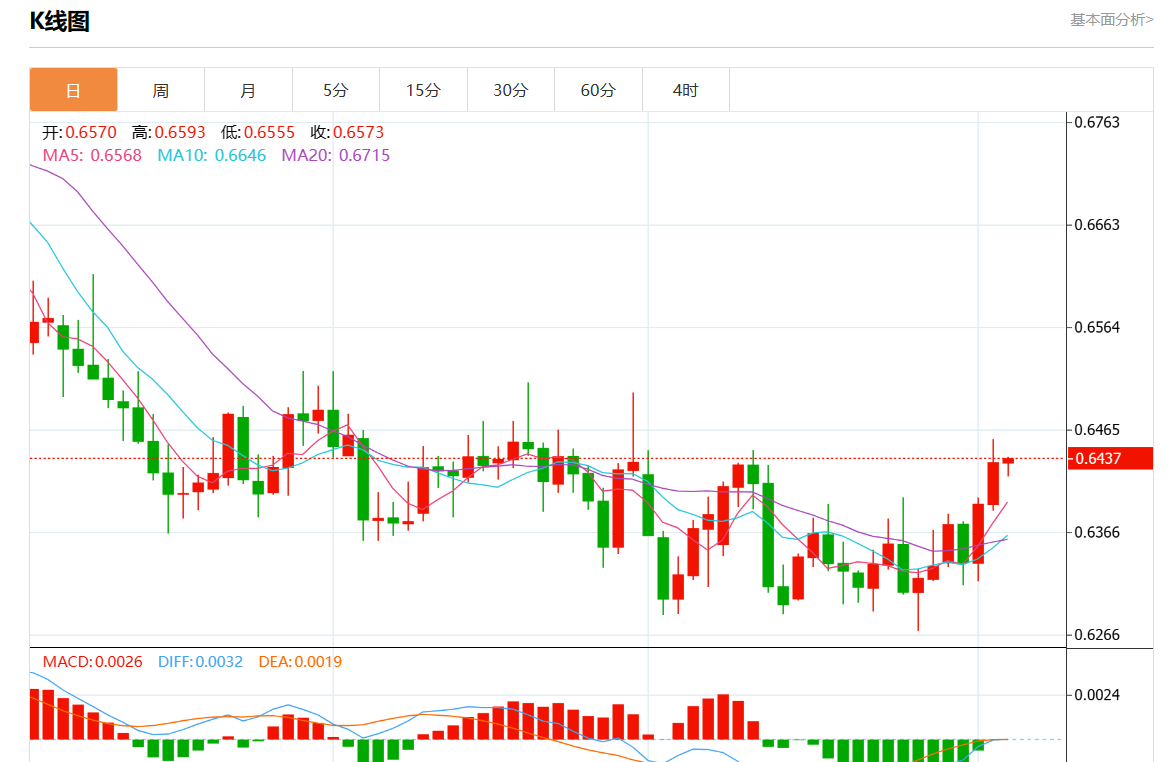
Task: Click the MA5: 0.6568 indicator label
Action: (92, 156)
